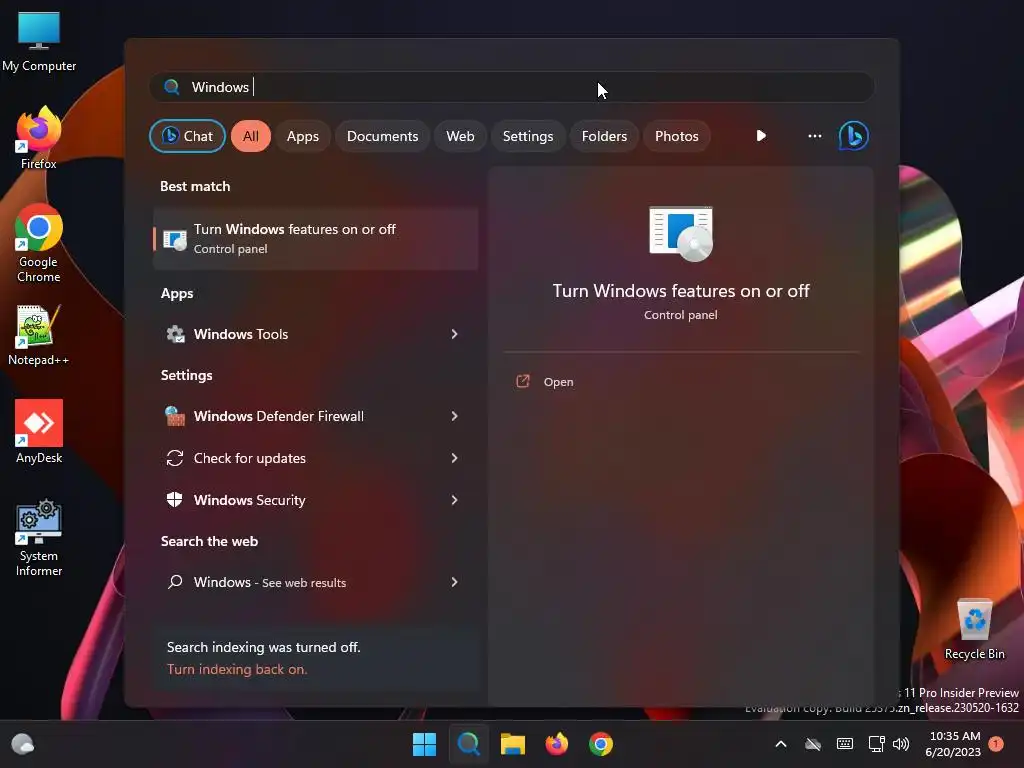Select the Firefox desktop shortcut

[39, 138]
